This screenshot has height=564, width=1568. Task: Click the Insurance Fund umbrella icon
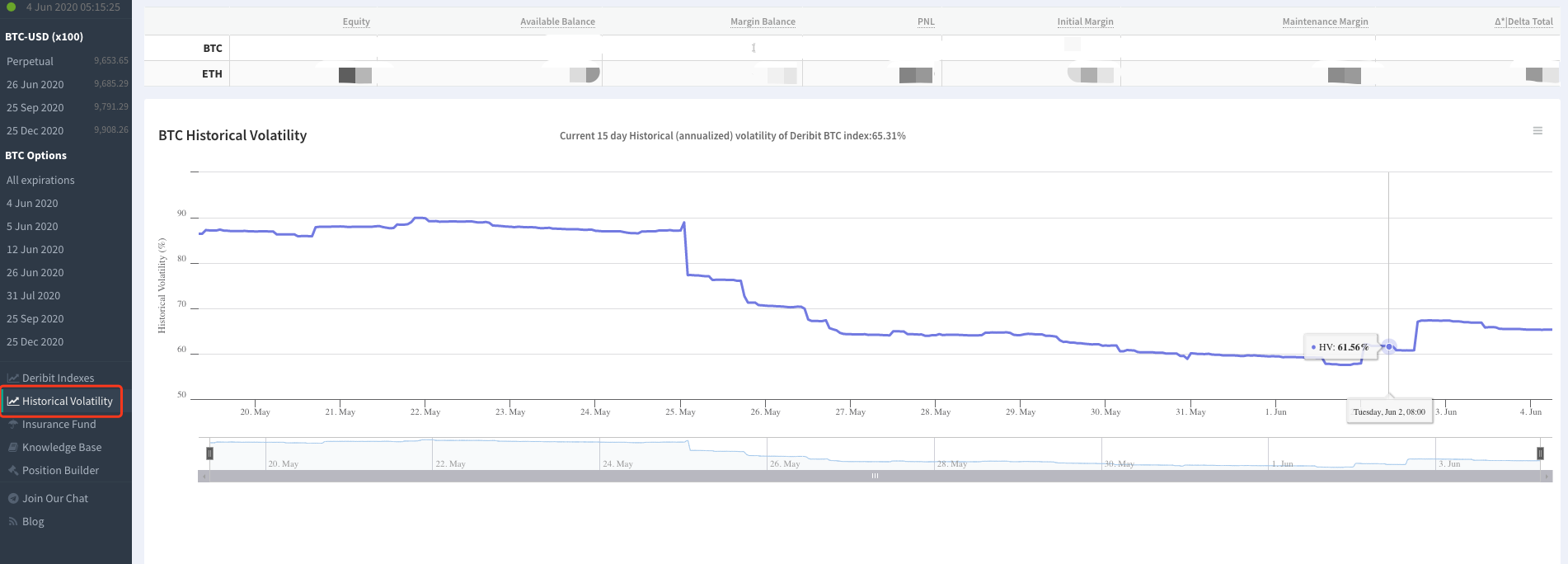point(13,425)
